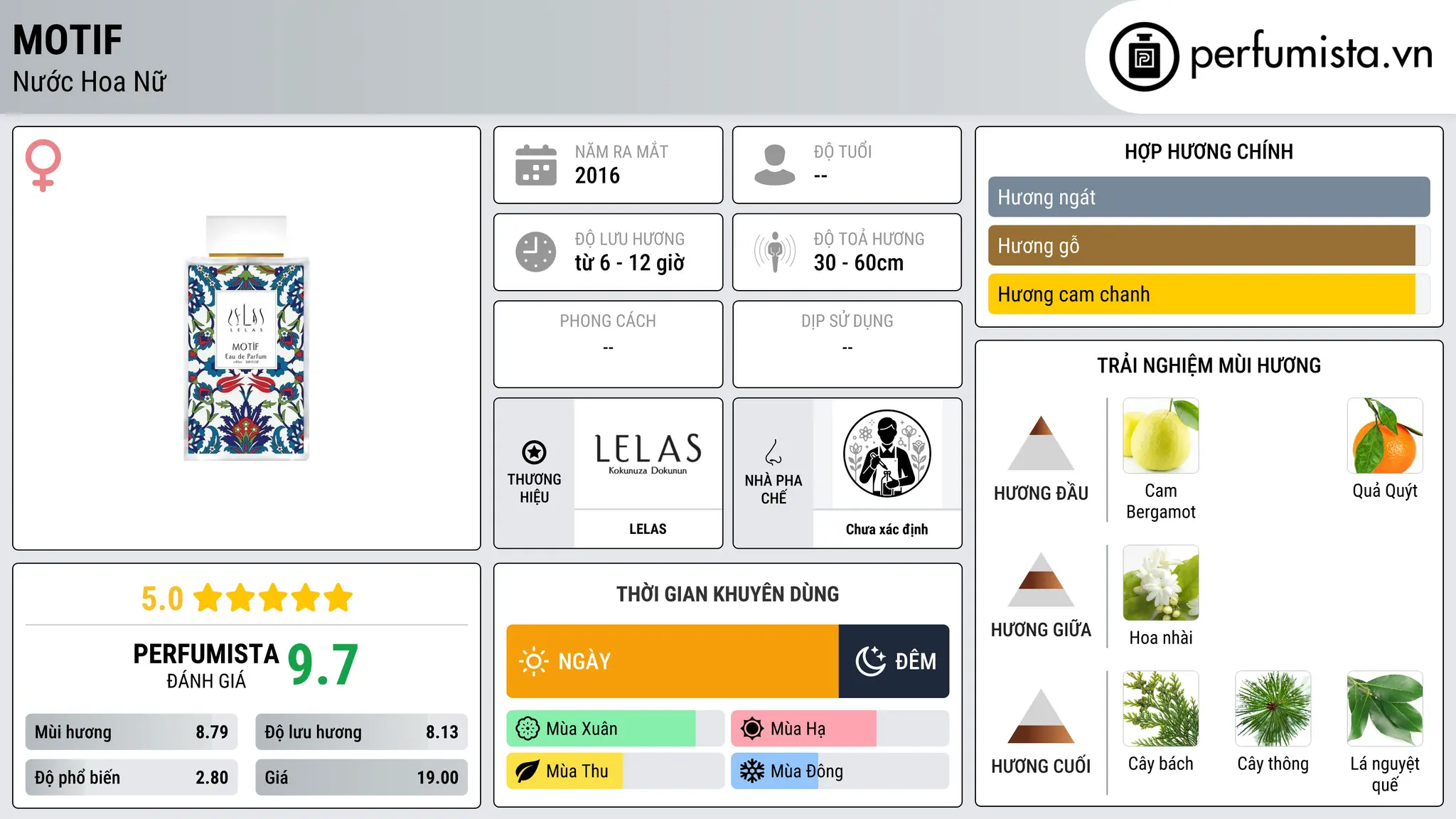
Task: Click the star badge icon above Thương hiệu
Action: tap(534, 452)
